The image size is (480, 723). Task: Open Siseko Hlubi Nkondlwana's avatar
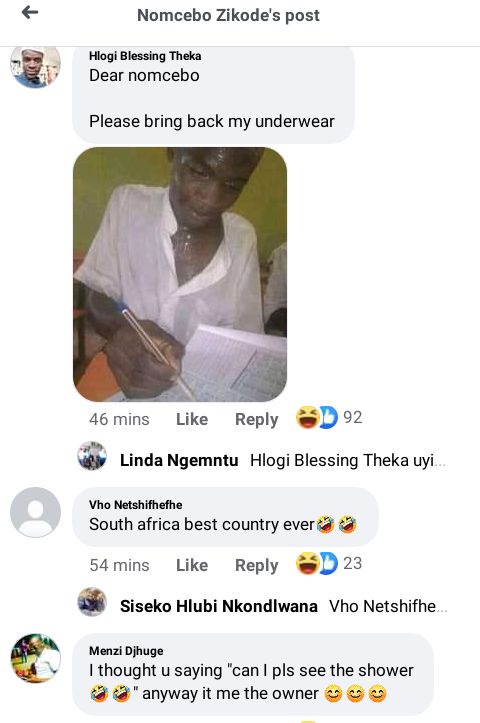92,602
